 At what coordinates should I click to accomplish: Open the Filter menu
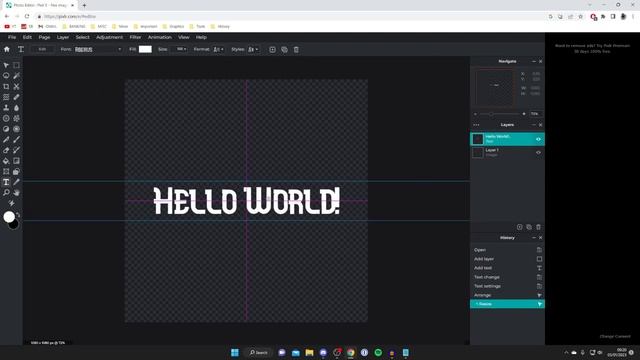[135, 37]
